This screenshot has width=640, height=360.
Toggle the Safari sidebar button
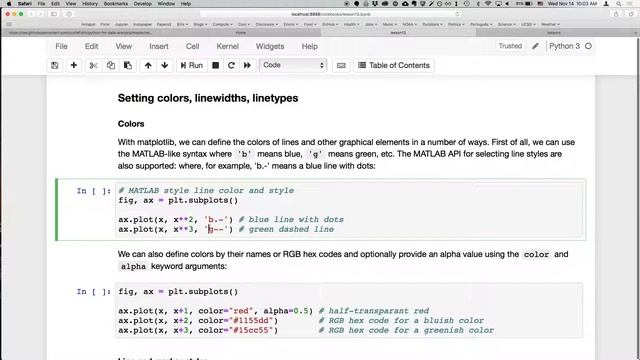pyautogui.click(x=54, y=14)
